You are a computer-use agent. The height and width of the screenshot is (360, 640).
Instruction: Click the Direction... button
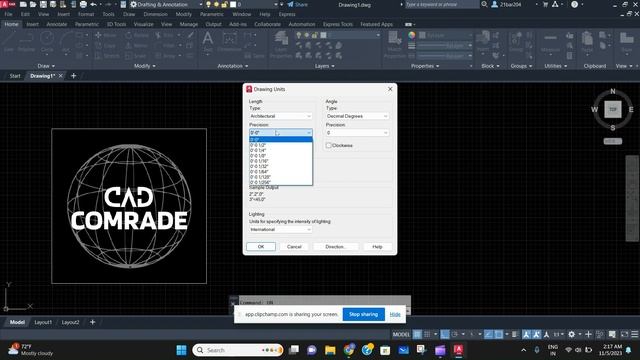[x=336, y=247]
